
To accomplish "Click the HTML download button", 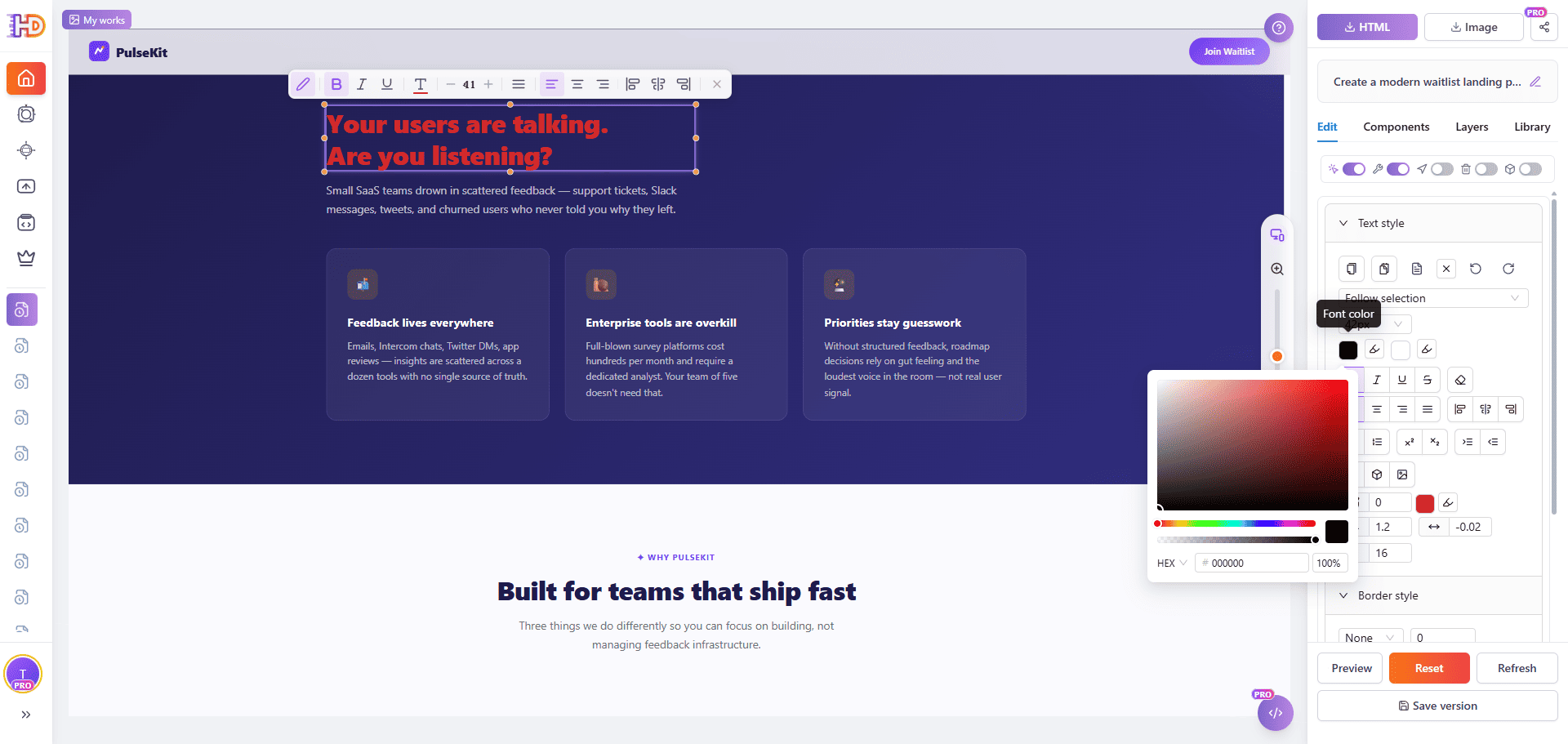I will click(1368, 27).
